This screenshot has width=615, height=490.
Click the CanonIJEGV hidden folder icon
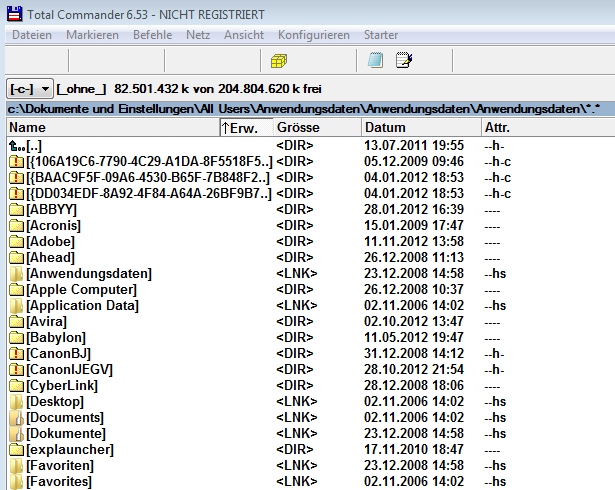click(16, 370)
